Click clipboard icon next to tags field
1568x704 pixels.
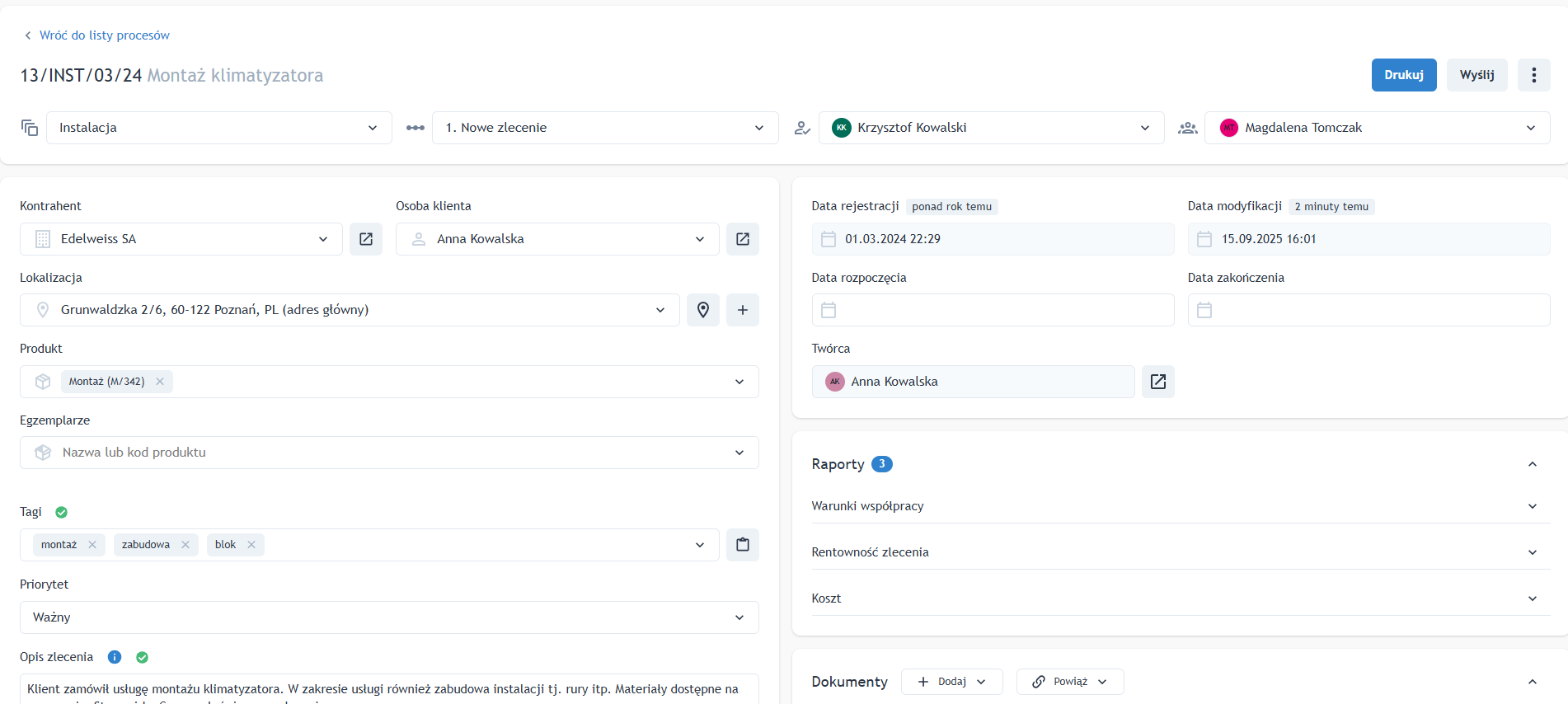pos(742,545)
